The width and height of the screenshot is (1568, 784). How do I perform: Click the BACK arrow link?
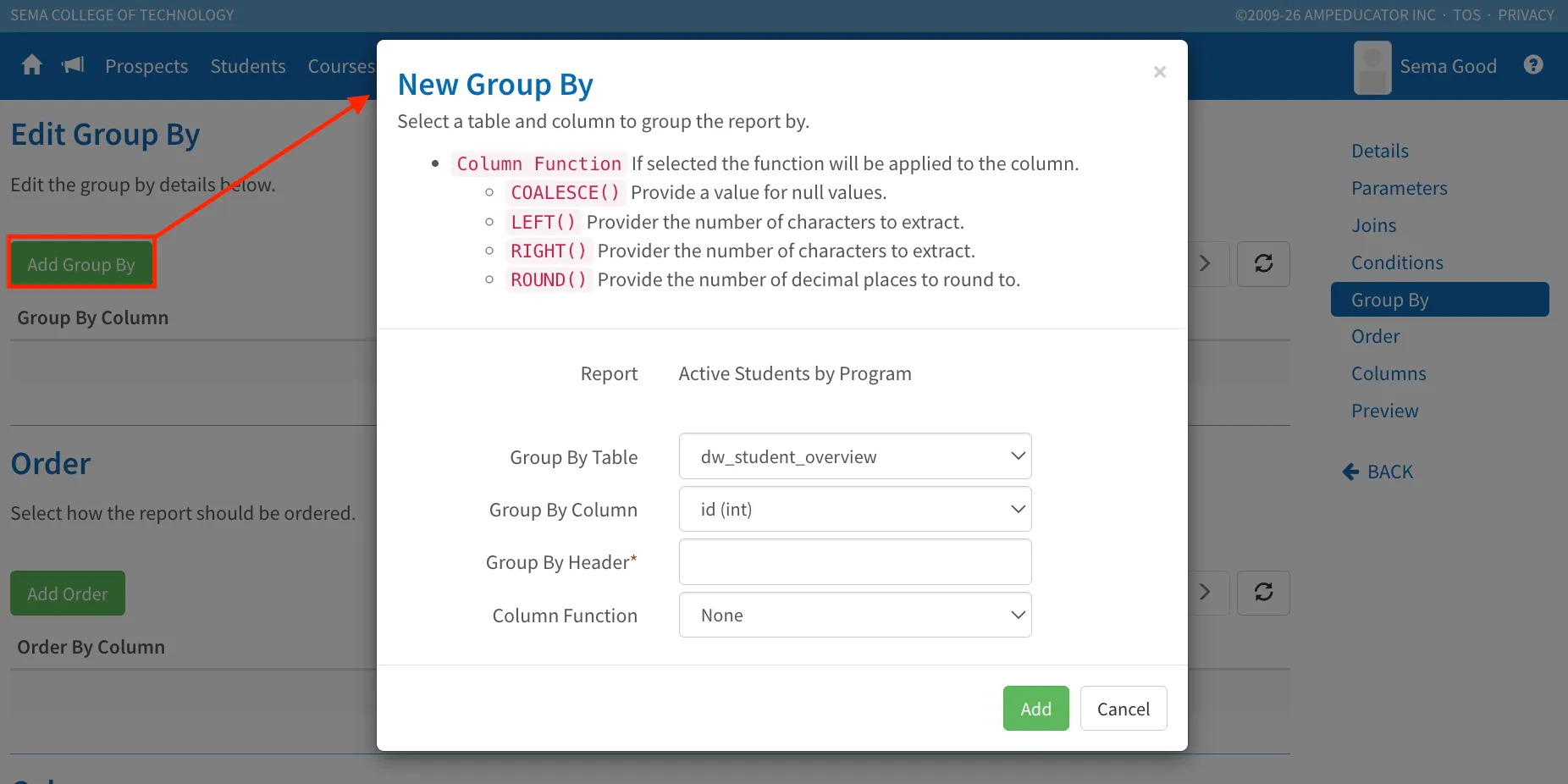tap(1378, 472)
